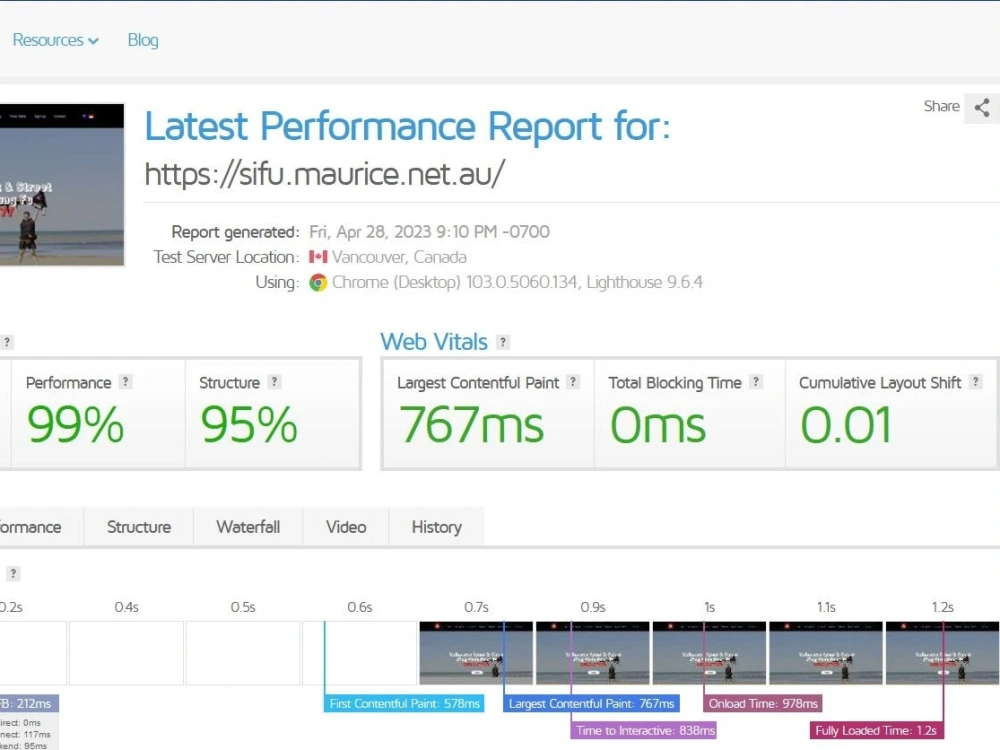
Task: Click the Chrome browser icon
Action: (x=318, y=283)
